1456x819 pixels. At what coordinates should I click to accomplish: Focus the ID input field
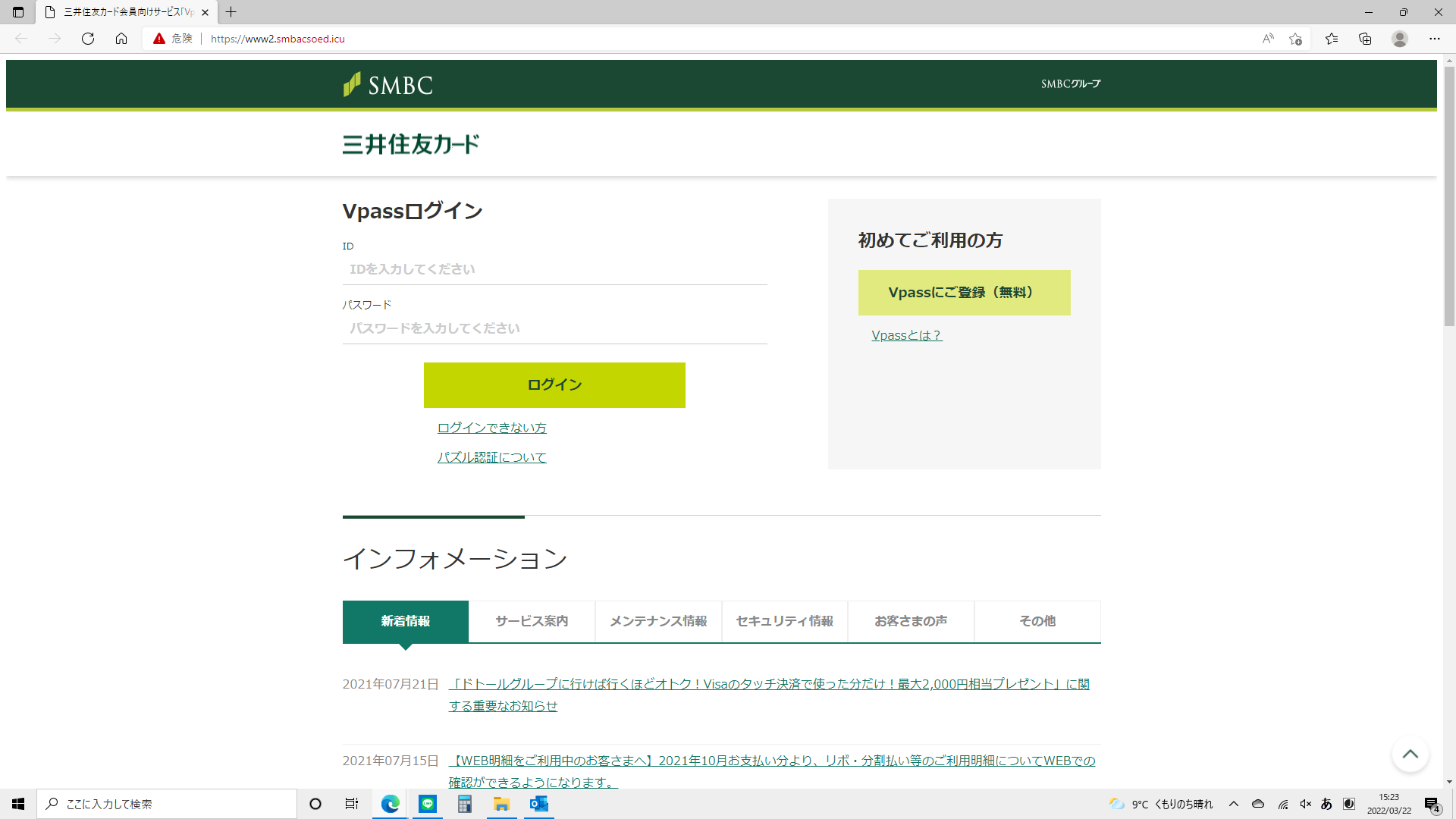coord(555,269)
